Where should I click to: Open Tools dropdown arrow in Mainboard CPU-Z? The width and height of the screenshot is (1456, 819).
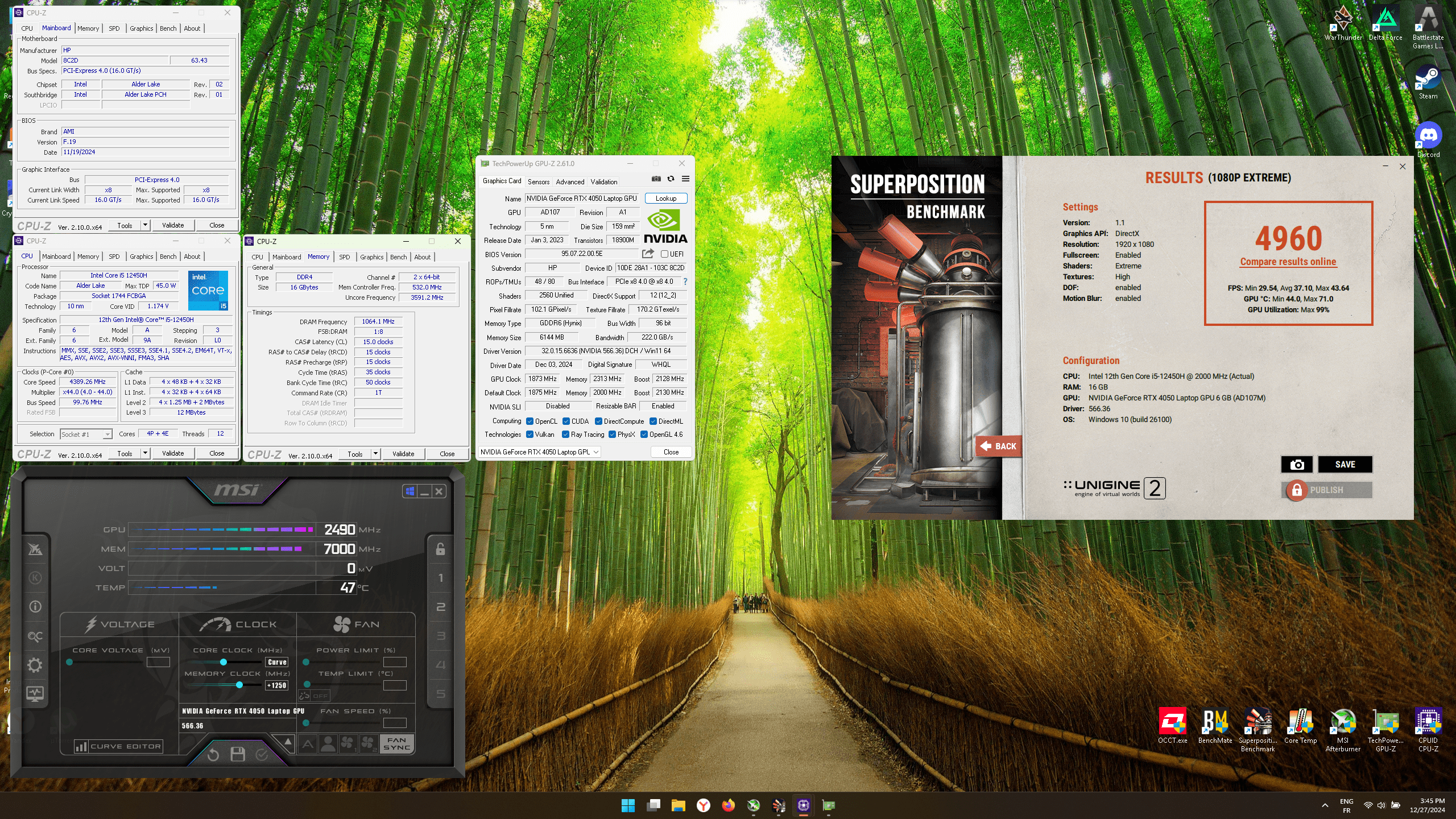tap(145, 225)
